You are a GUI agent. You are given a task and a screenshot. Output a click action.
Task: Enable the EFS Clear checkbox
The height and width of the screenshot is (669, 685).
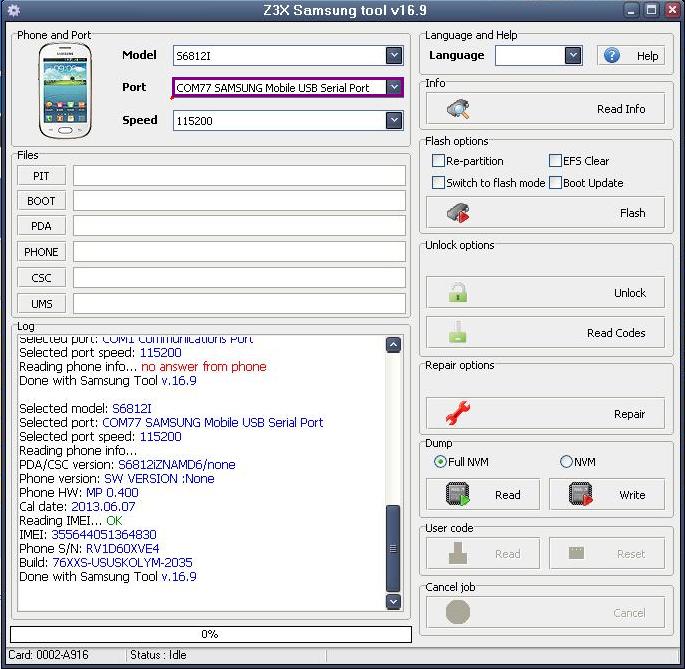point(555,161)
